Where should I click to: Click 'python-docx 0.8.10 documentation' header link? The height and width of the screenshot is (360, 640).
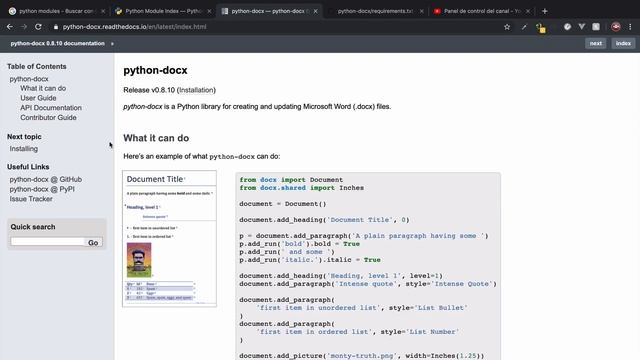pos(58,43)
